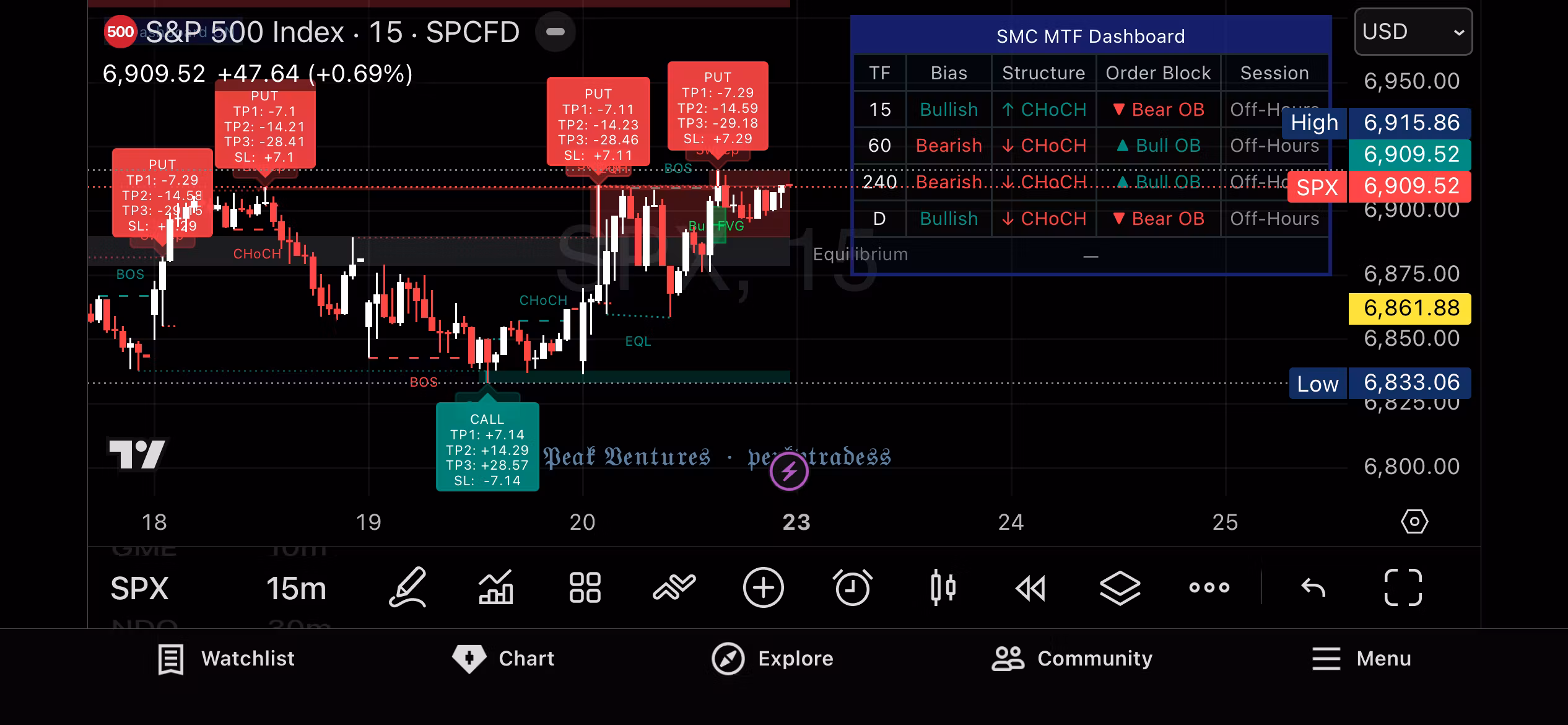The image size is (1568, 725).
Task: Tap the compare lines icon
Action: pos(674,587)
